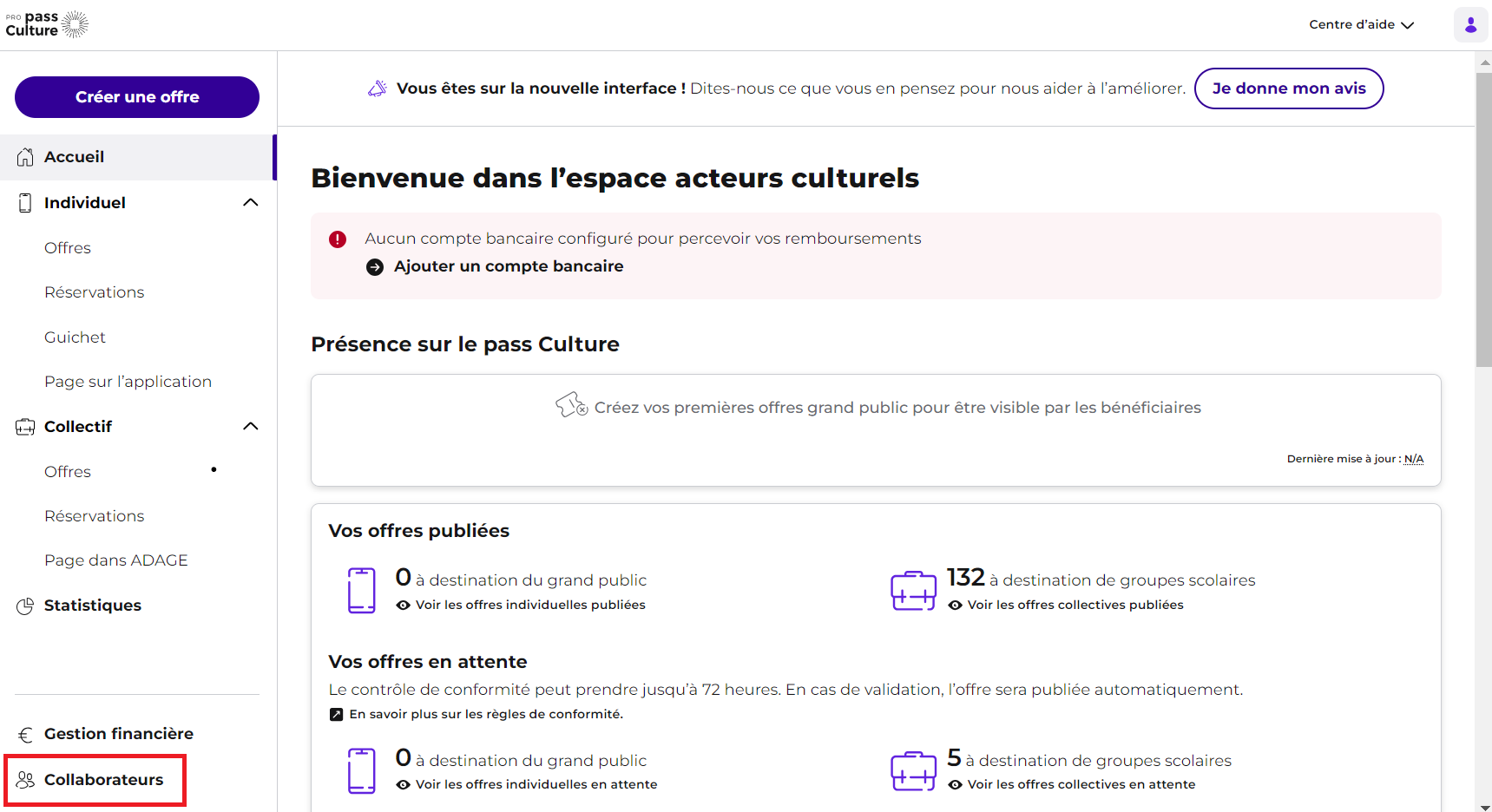Click the page vertical scrollbar thumb
Screen dimensions: 1492x812
1484,219
